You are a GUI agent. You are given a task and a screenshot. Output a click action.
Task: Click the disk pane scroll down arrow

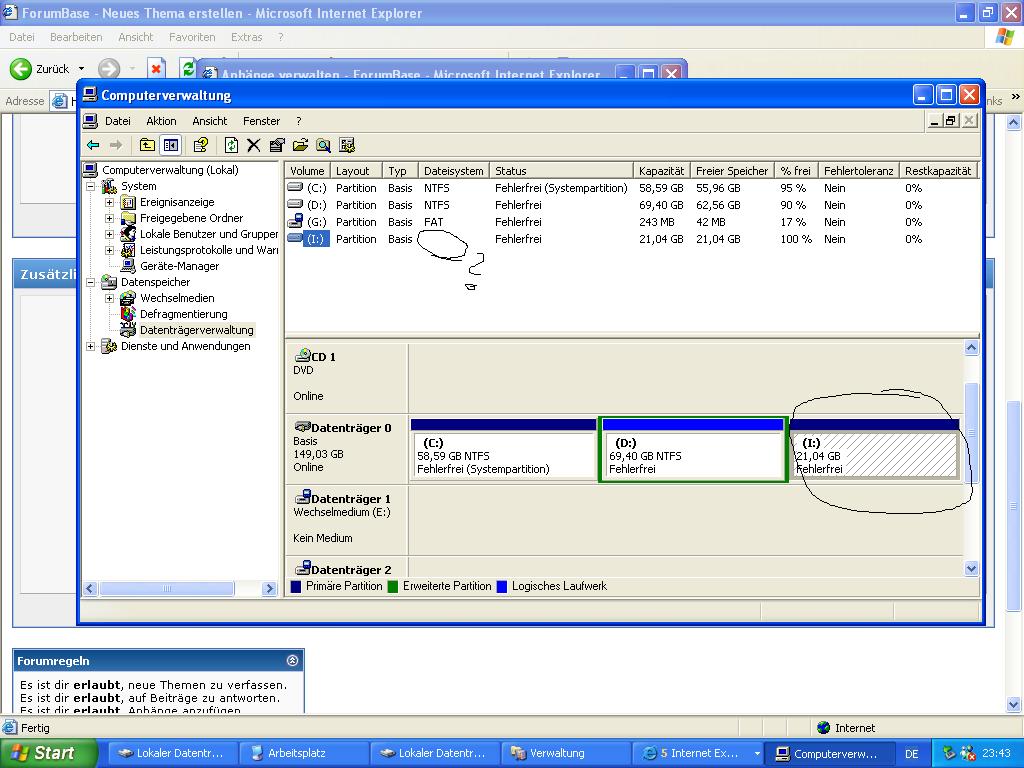tap(971, 568)
